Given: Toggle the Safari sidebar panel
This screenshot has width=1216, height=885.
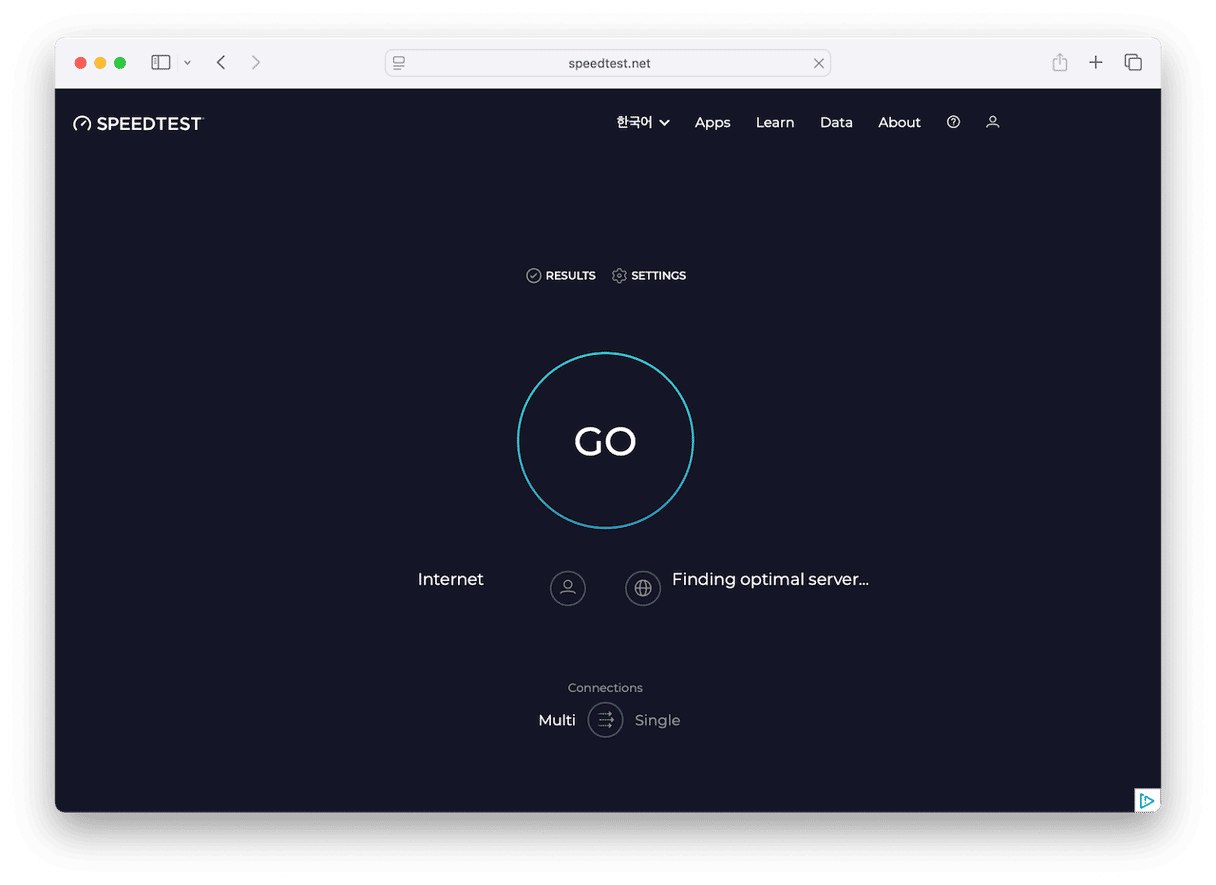Looking at the screenshot, I should coord(161,63).
